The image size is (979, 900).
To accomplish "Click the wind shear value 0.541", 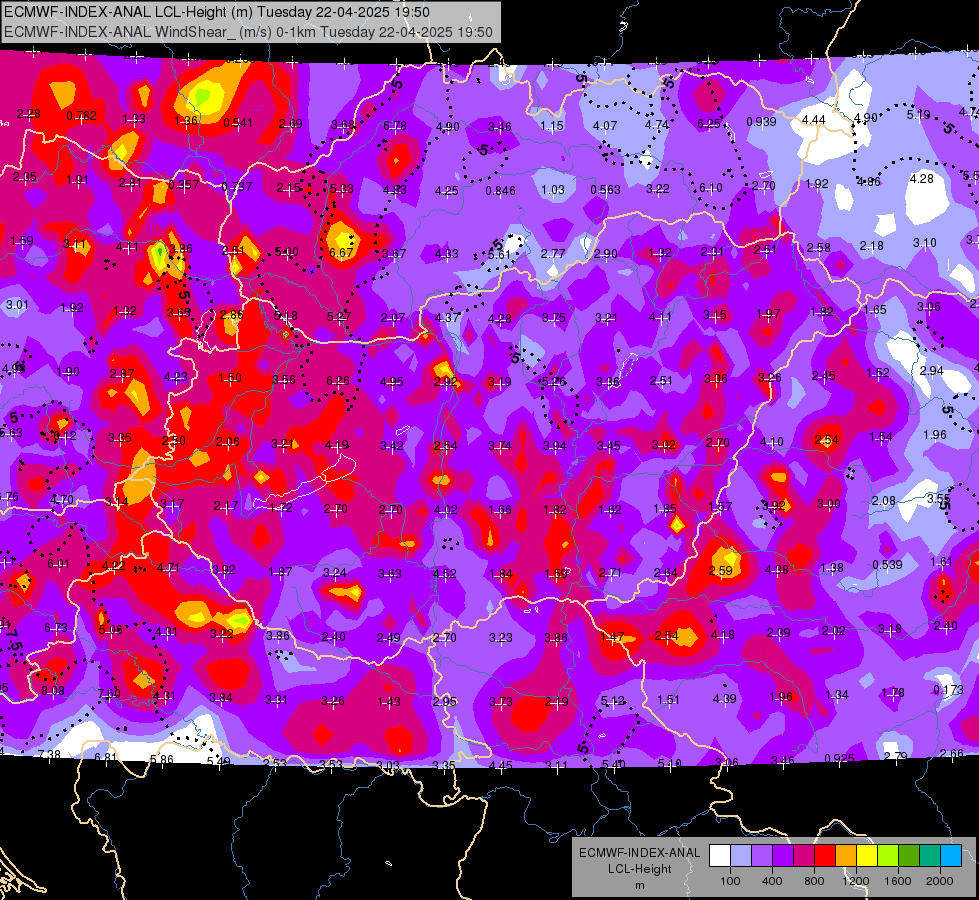I will pos(238,122).
